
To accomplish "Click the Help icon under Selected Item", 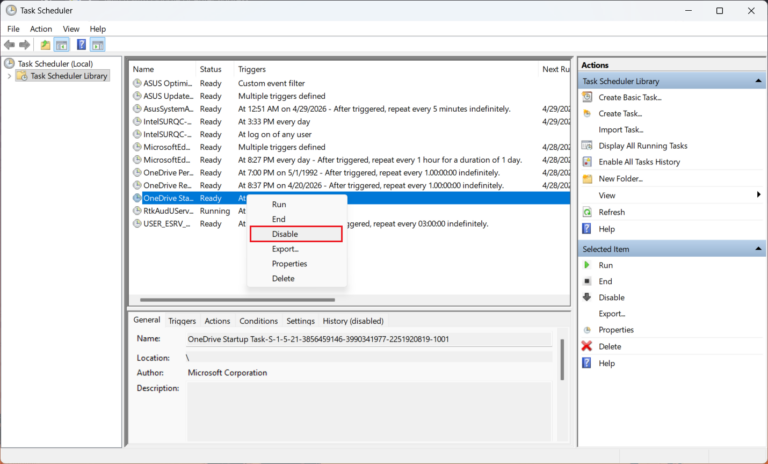I will click(587, 363).
